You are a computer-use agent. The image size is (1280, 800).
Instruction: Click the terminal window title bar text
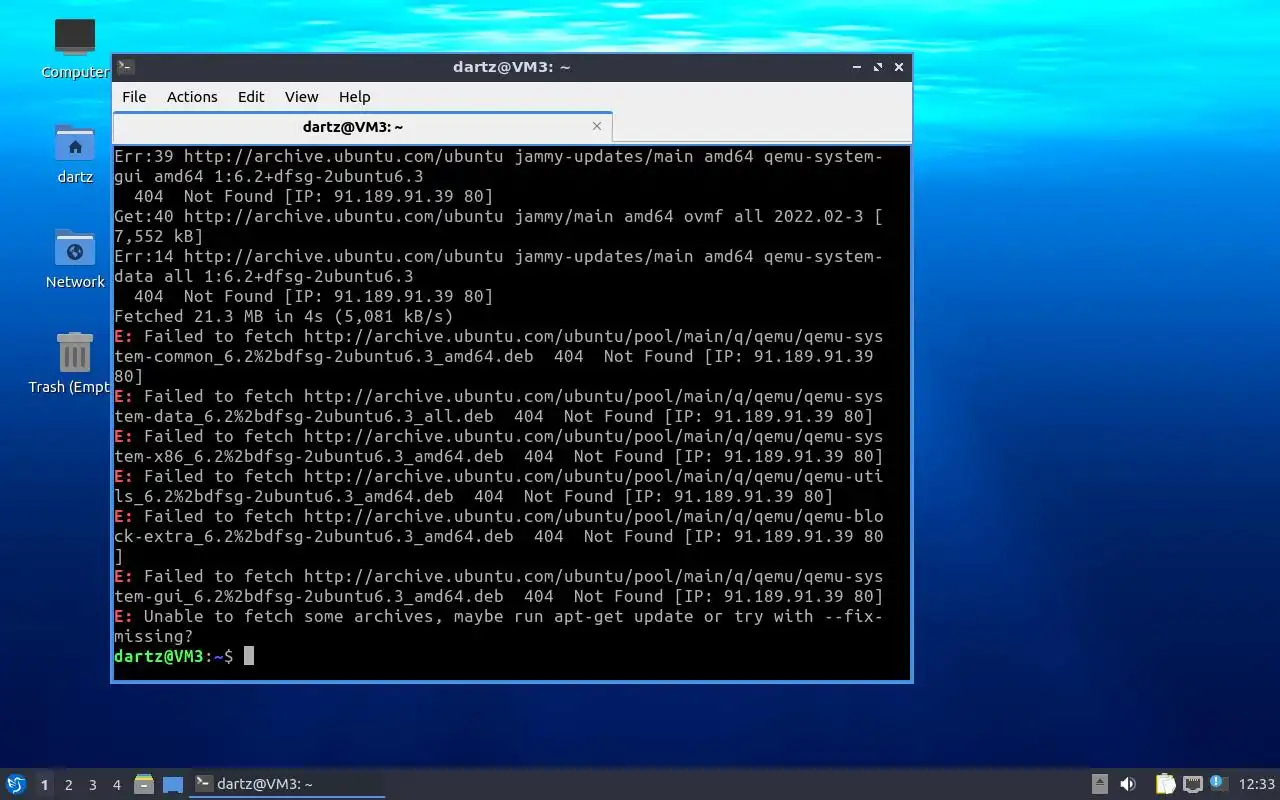point(511,67)
